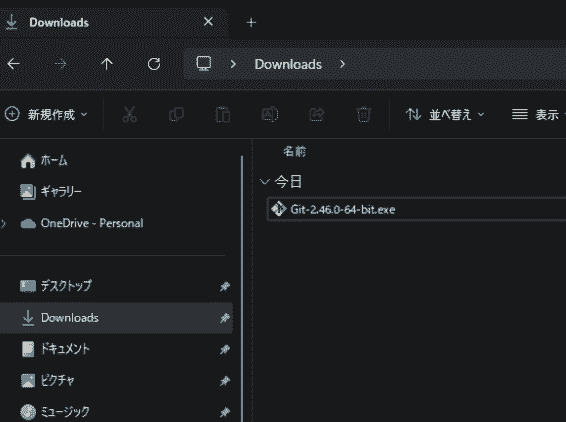Select the Downloads tab

[108, 22]
